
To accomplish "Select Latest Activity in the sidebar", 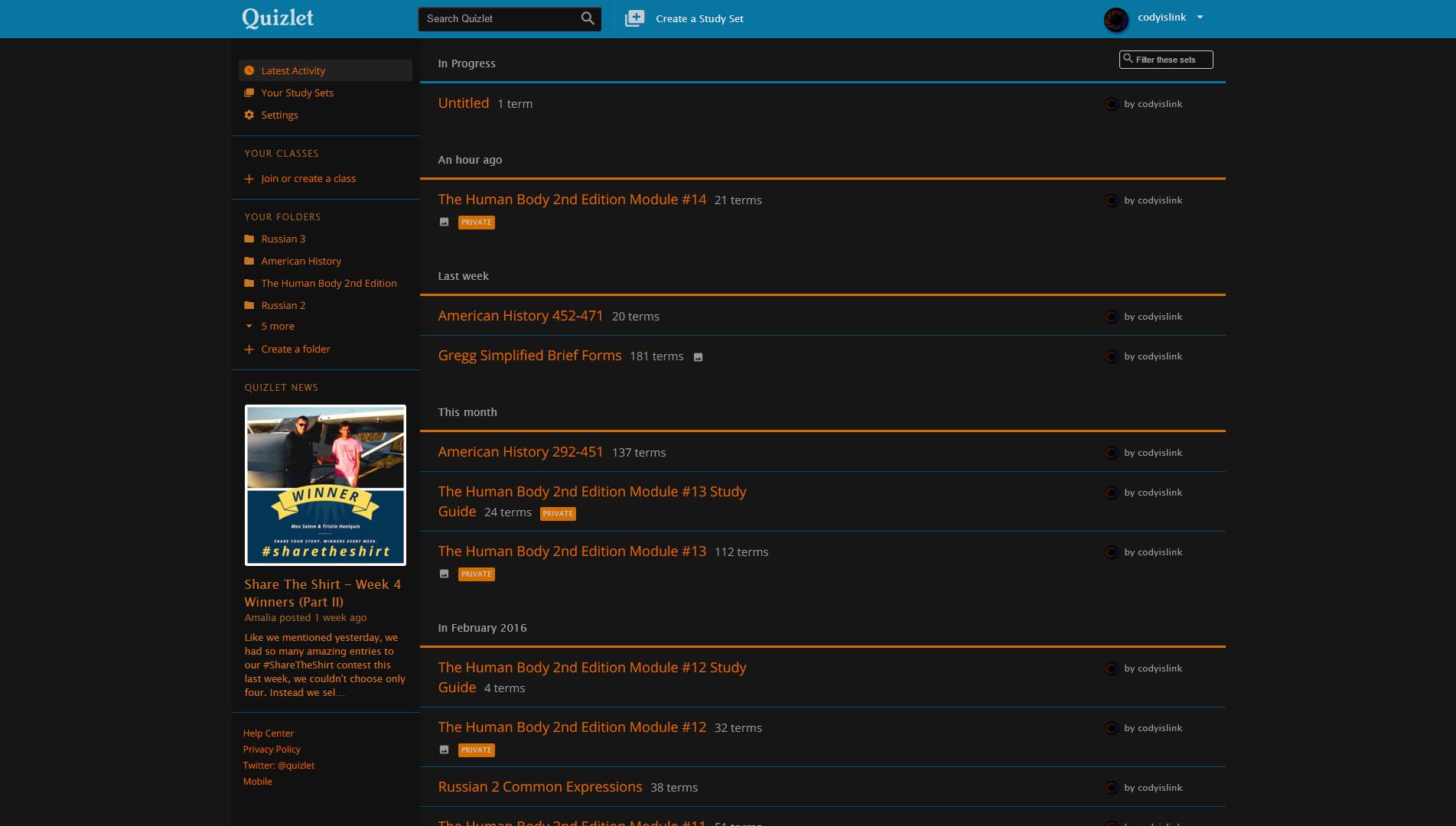I will pyautogui.click(x=293, y=70).
